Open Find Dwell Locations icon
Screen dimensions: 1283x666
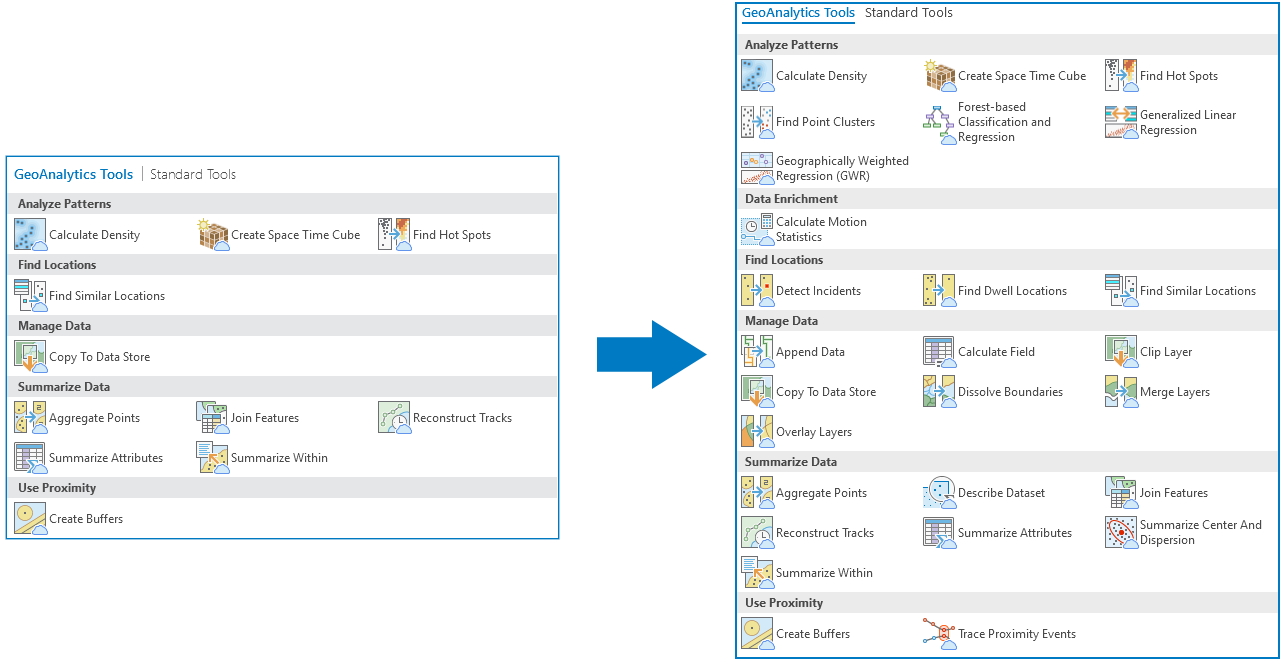point(939,291)
